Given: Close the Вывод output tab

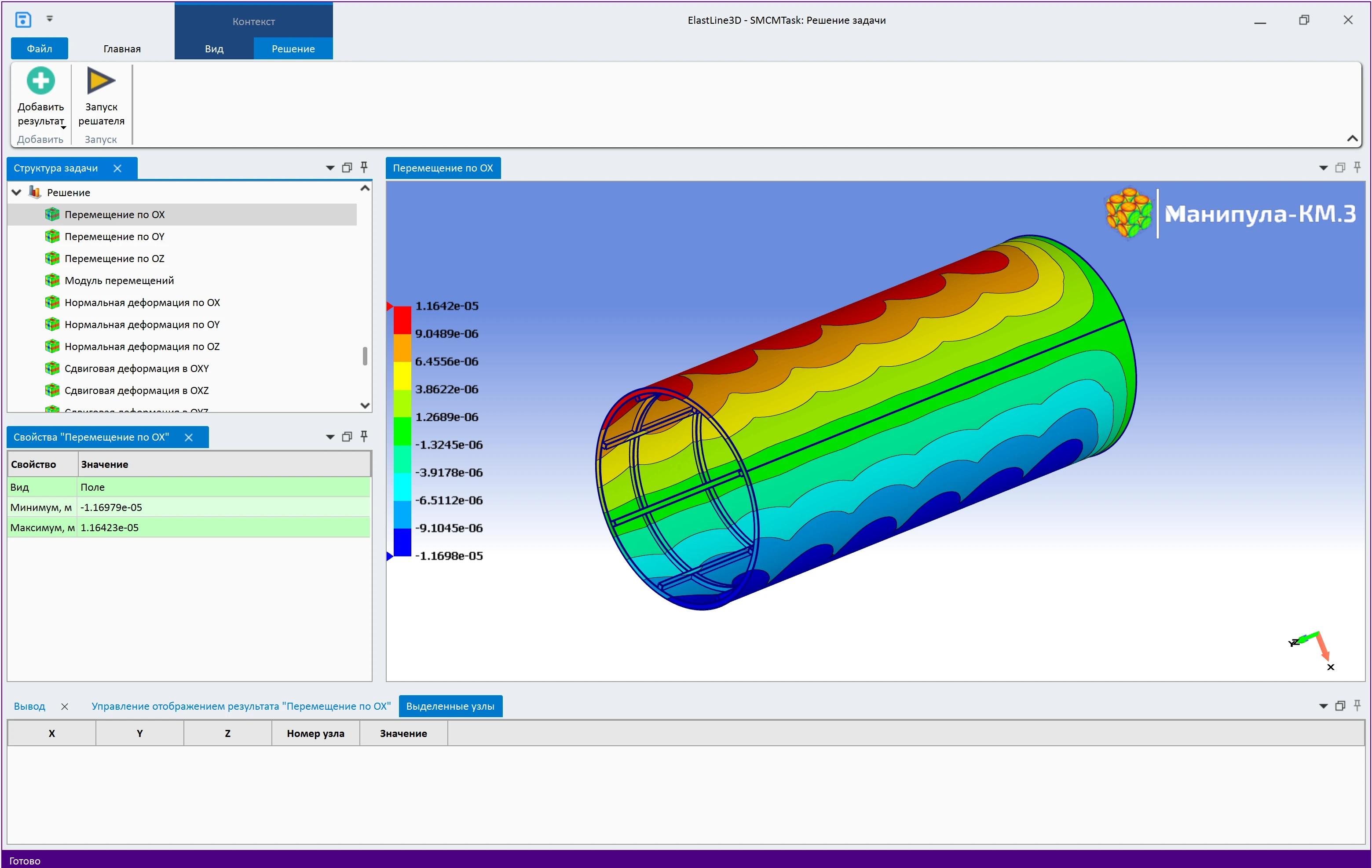Looking at the screenshot, I should [64, 706].
